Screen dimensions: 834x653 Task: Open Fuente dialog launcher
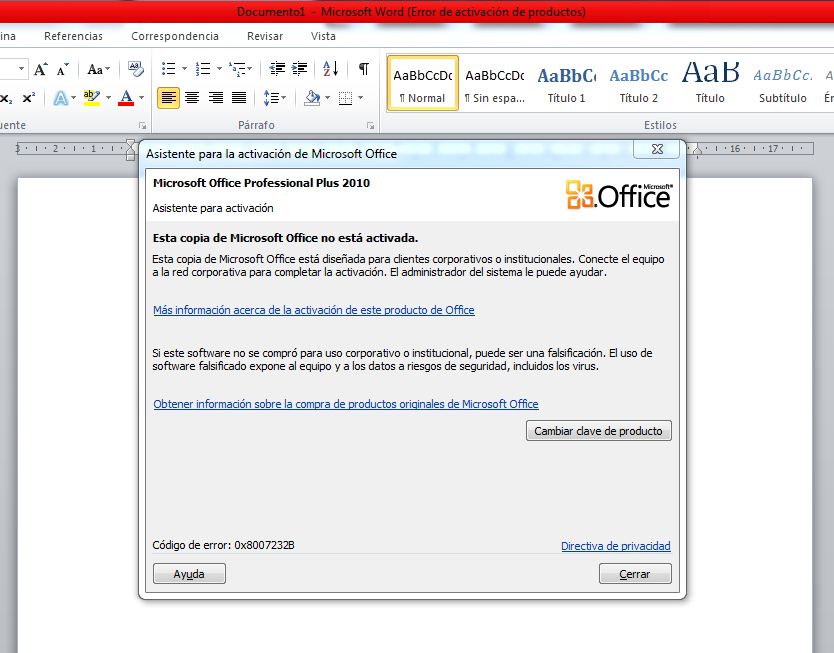pyautogui.click(x=142, y=126)
